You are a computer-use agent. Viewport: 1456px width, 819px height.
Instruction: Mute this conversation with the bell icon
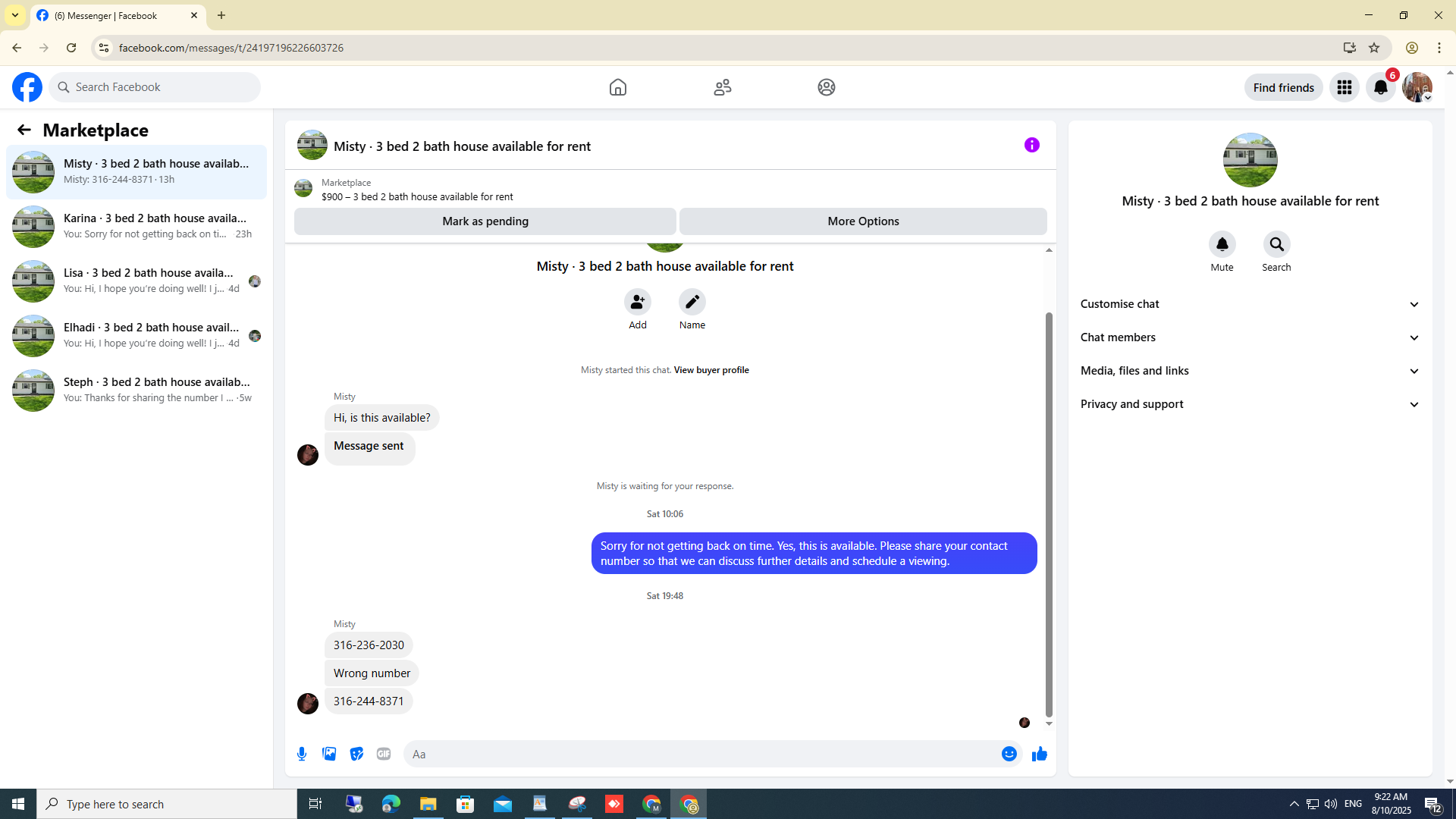point(1222,244)
